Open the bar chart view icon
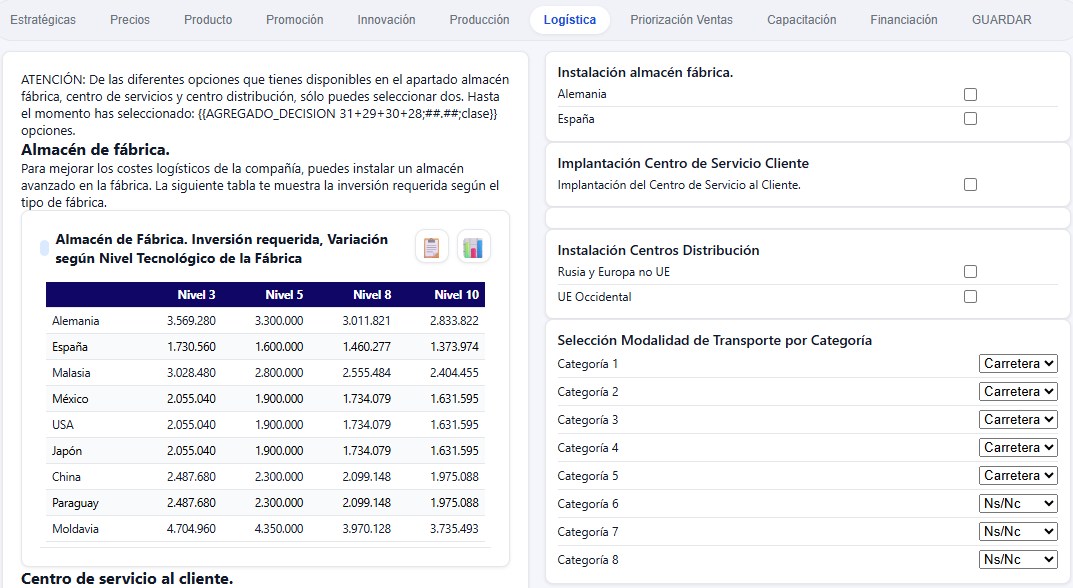Viewport: 1073px width, 588px height. (473, 247)
